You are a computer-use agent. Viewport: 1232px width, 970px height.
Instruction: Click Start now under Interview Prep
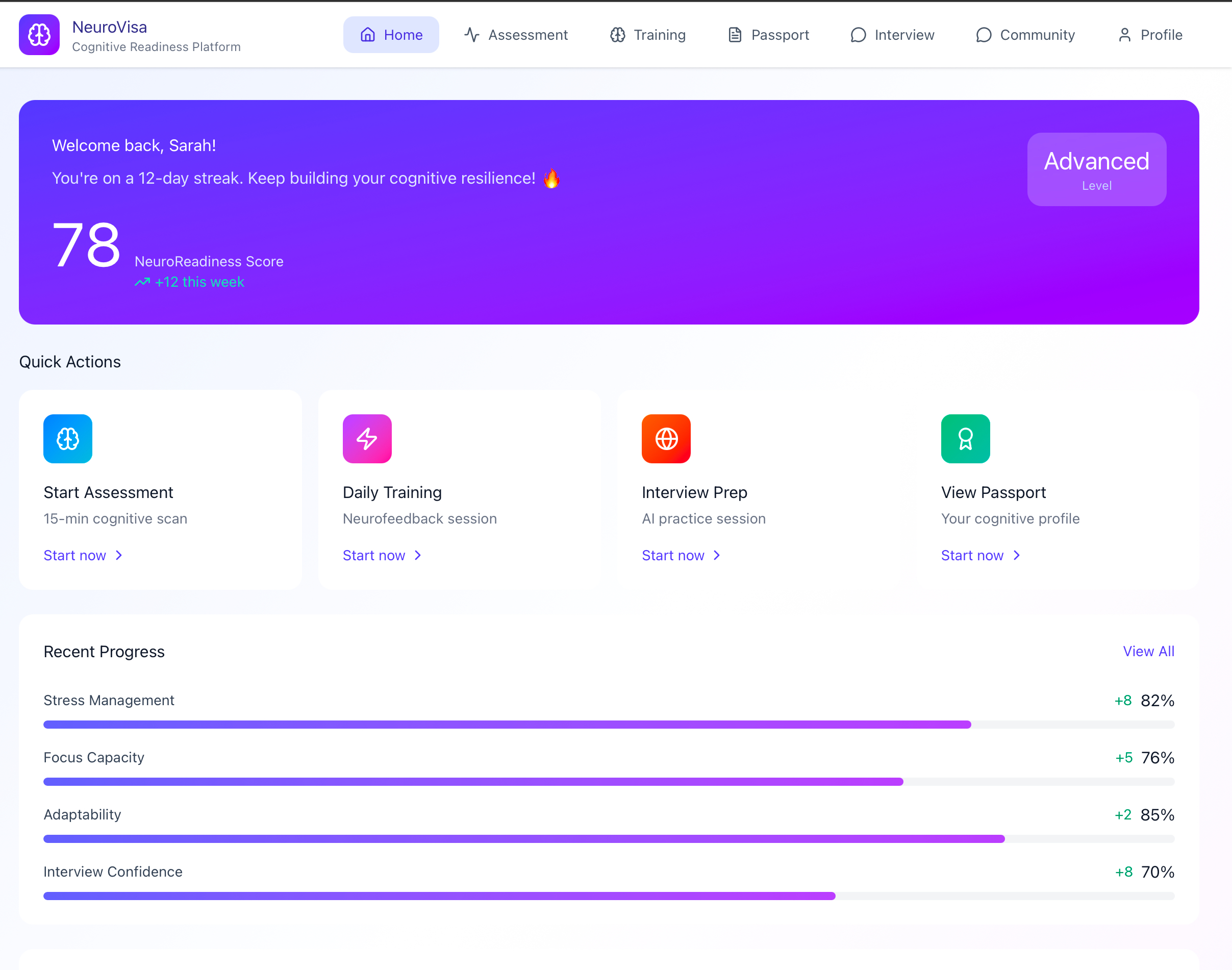(673, 556)
